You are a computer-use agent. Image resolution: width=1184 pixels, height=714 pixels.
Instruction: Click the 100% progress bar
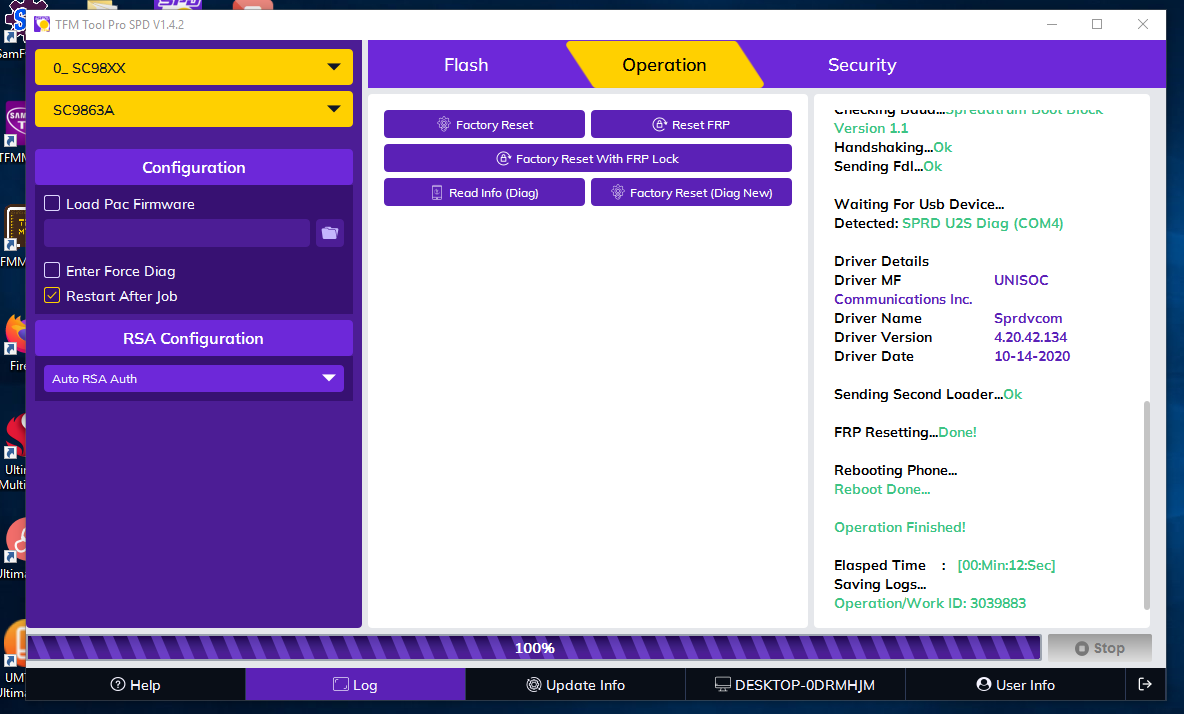(x=535, y=648)
